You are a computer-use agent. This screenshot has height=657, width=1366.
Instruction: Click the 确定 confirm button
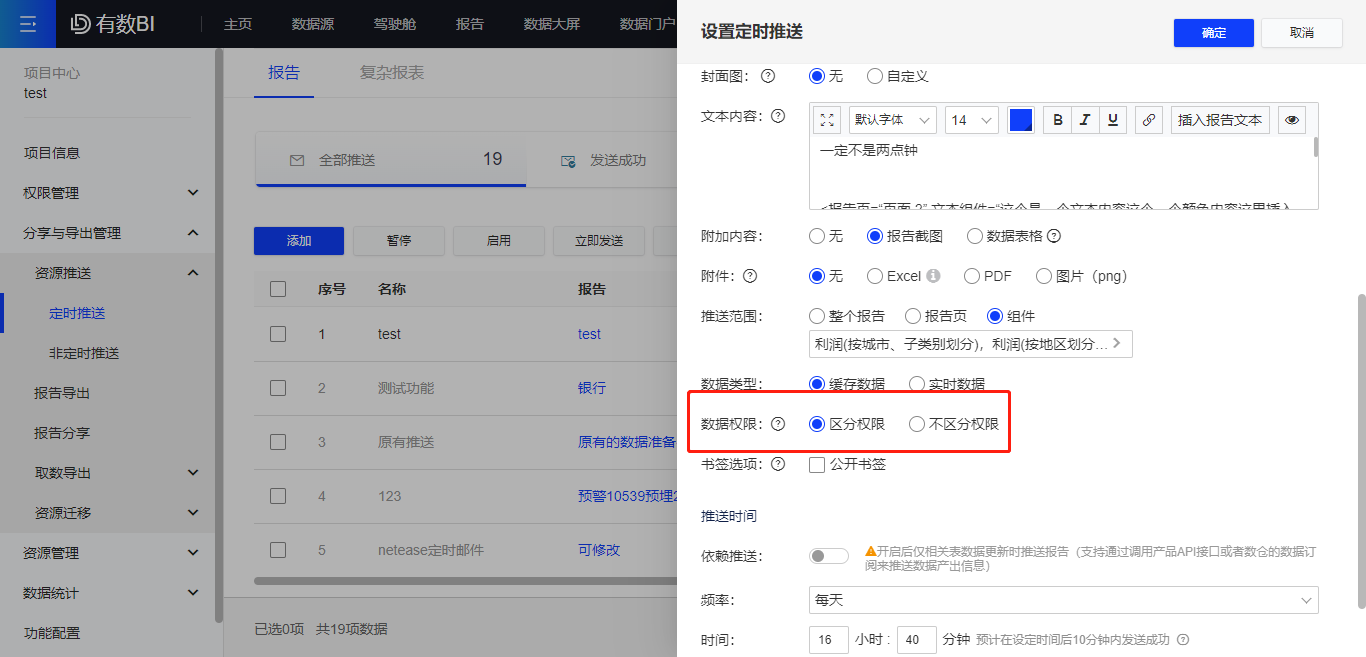tap(1213, 32)
